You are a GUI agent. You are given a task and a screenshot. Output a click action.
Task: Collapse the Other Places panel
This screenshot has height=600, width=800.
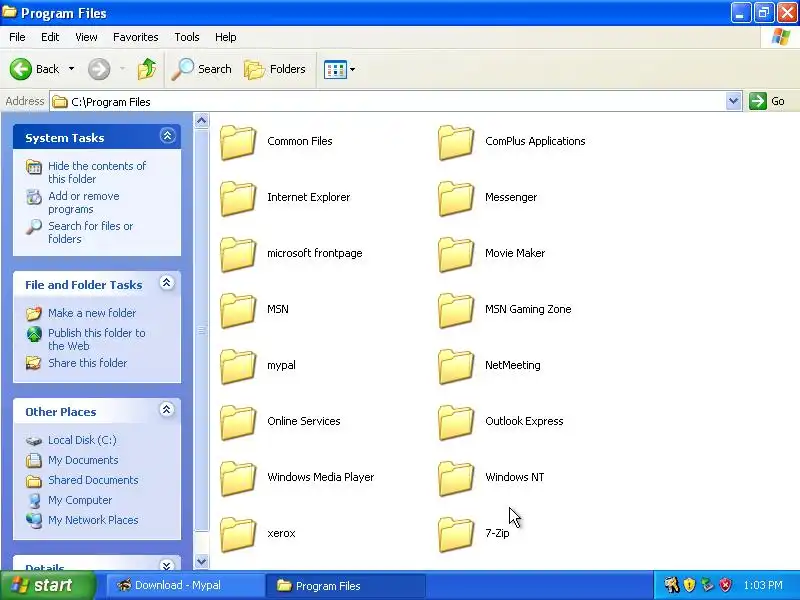coord(166,409)
